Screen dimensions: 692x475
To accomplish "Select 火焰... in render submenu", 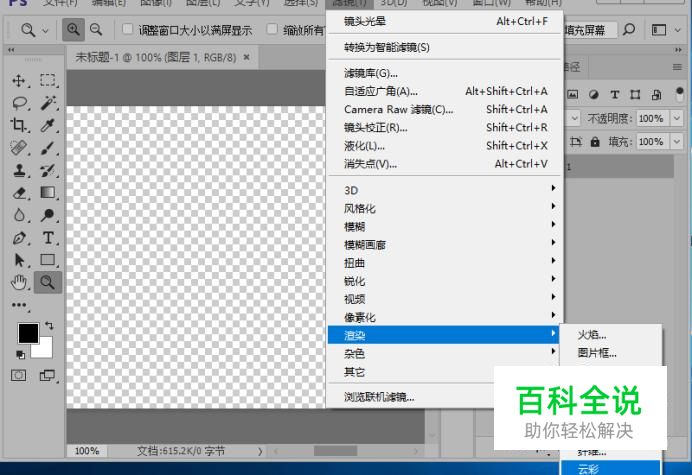I will pyautogui.click(x=611, y=335).
